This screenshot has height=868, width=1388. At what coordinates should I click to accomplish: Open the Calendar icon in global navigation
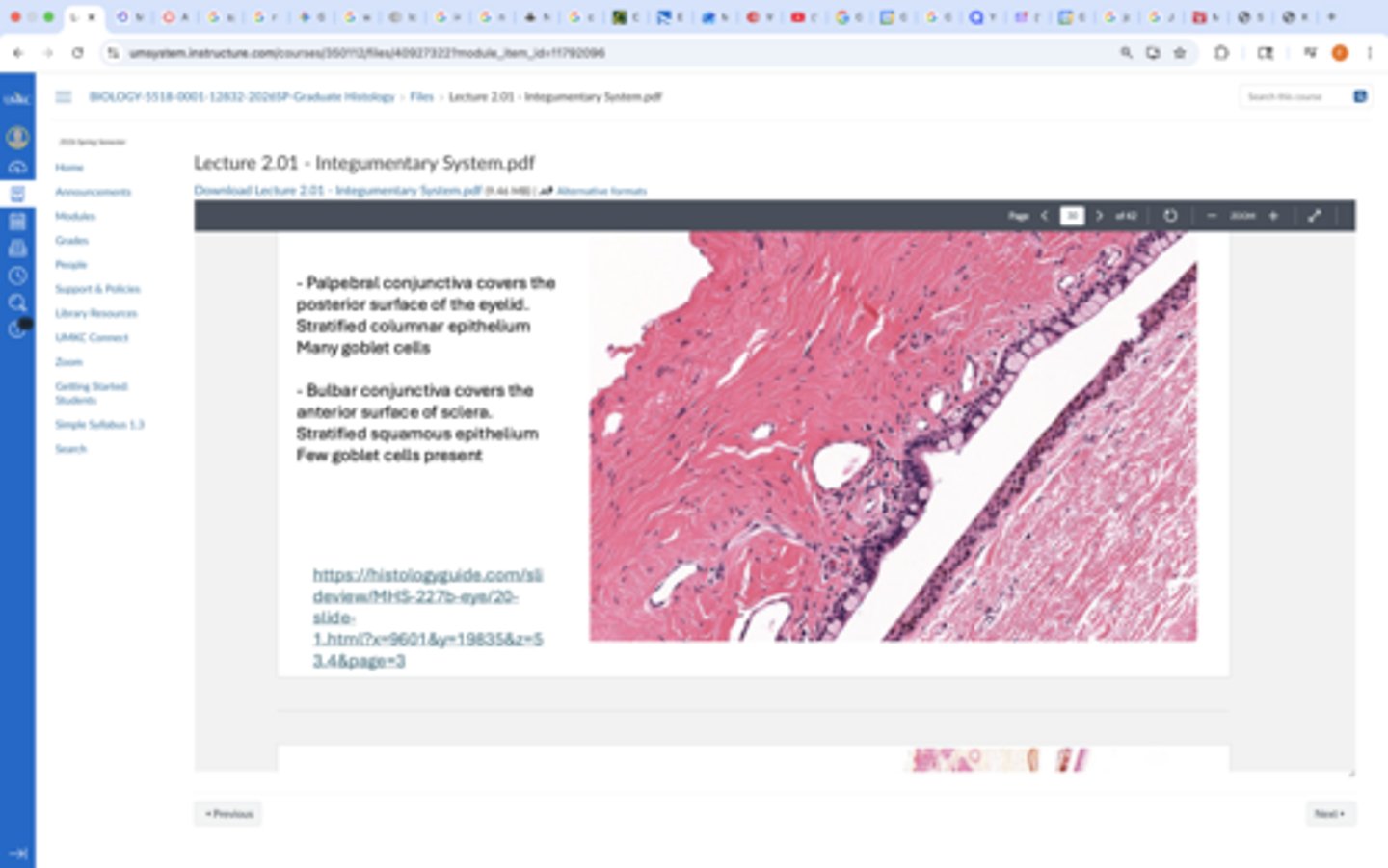[x=17, y=222]
